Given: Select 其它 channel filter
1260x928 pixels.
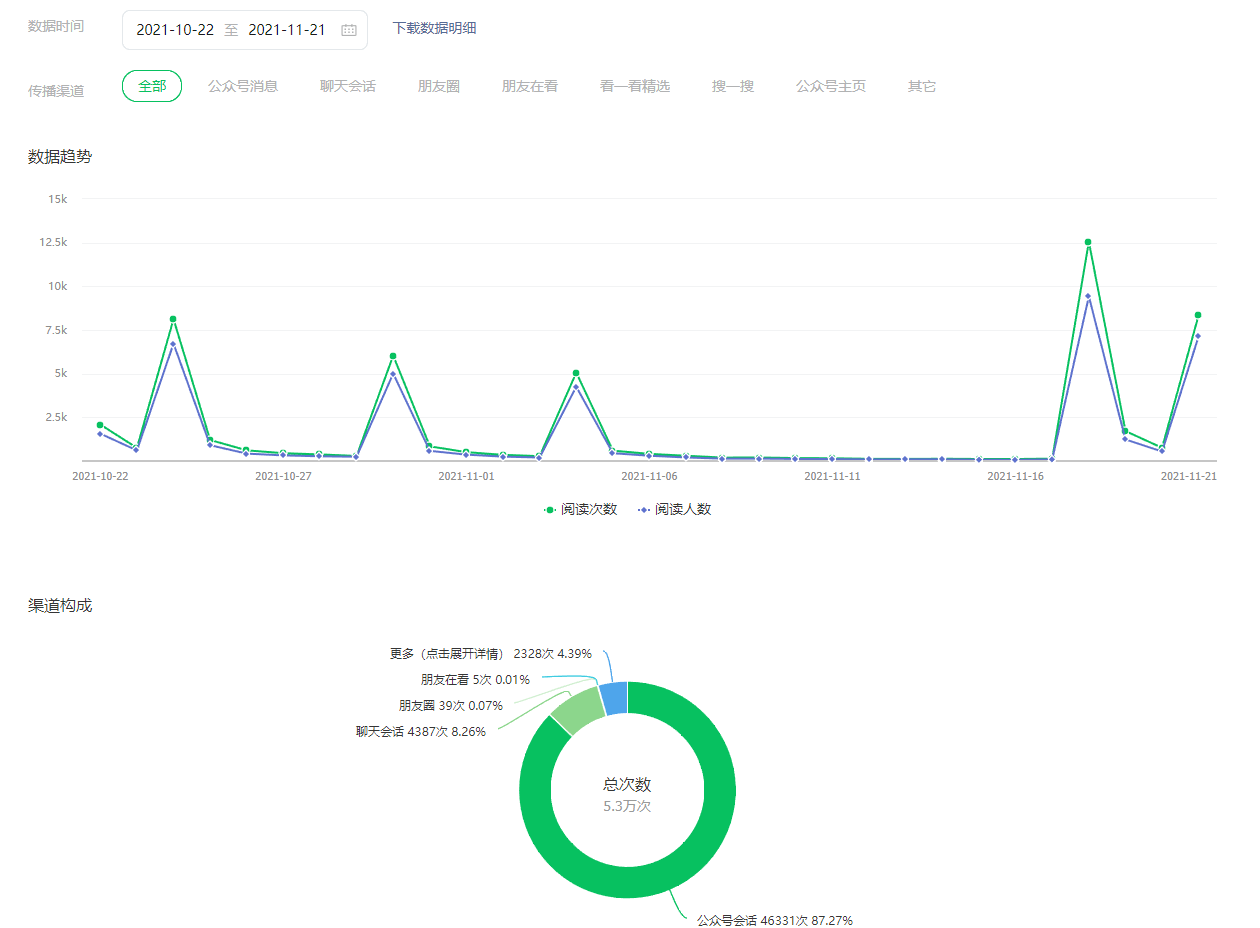Looking at the screenshot, I should [922, 86].
